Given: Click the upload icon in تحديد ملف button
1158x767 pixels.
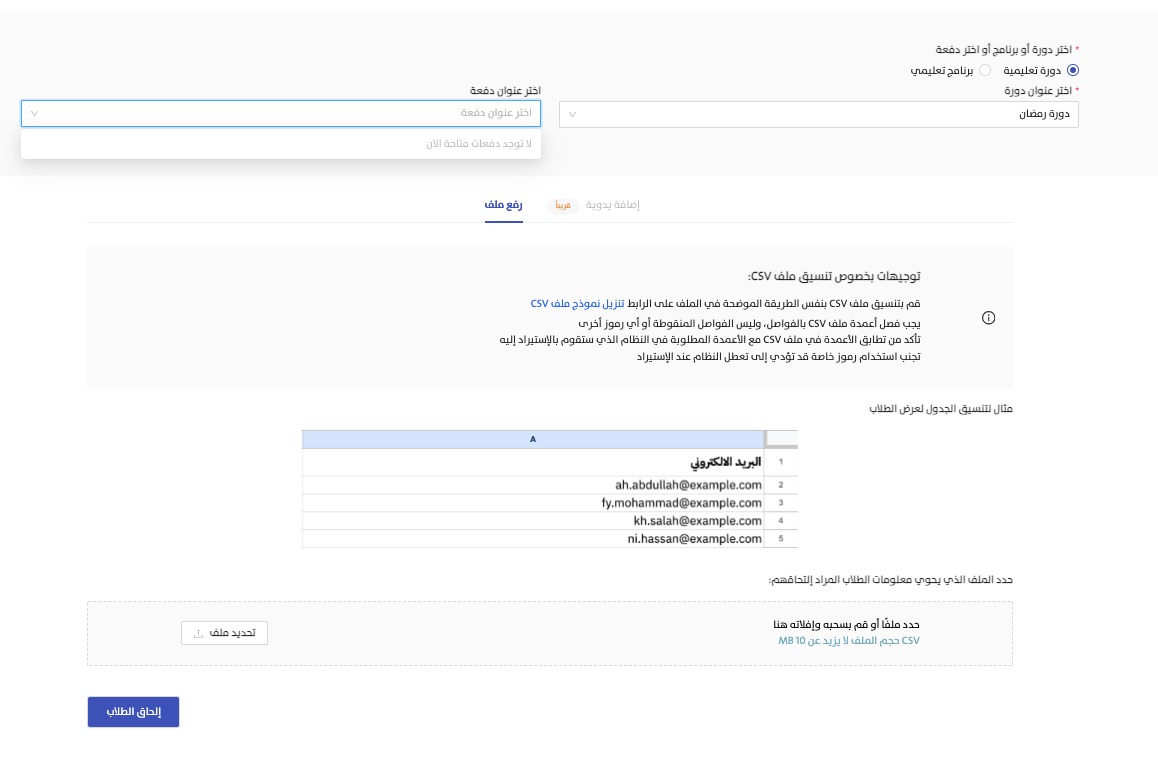Looking at the screenshot, I should (x=198, y=633).
